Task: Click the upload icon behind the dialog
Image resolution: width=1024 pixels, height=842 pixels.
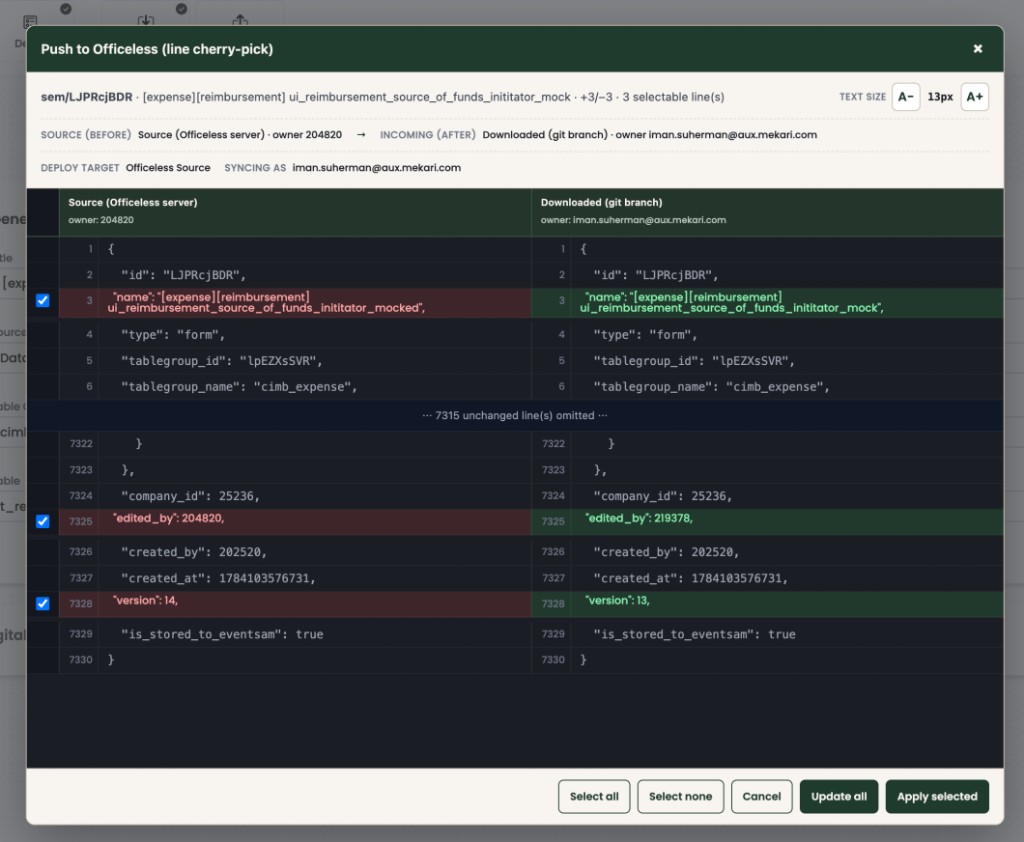Action: 240,20
